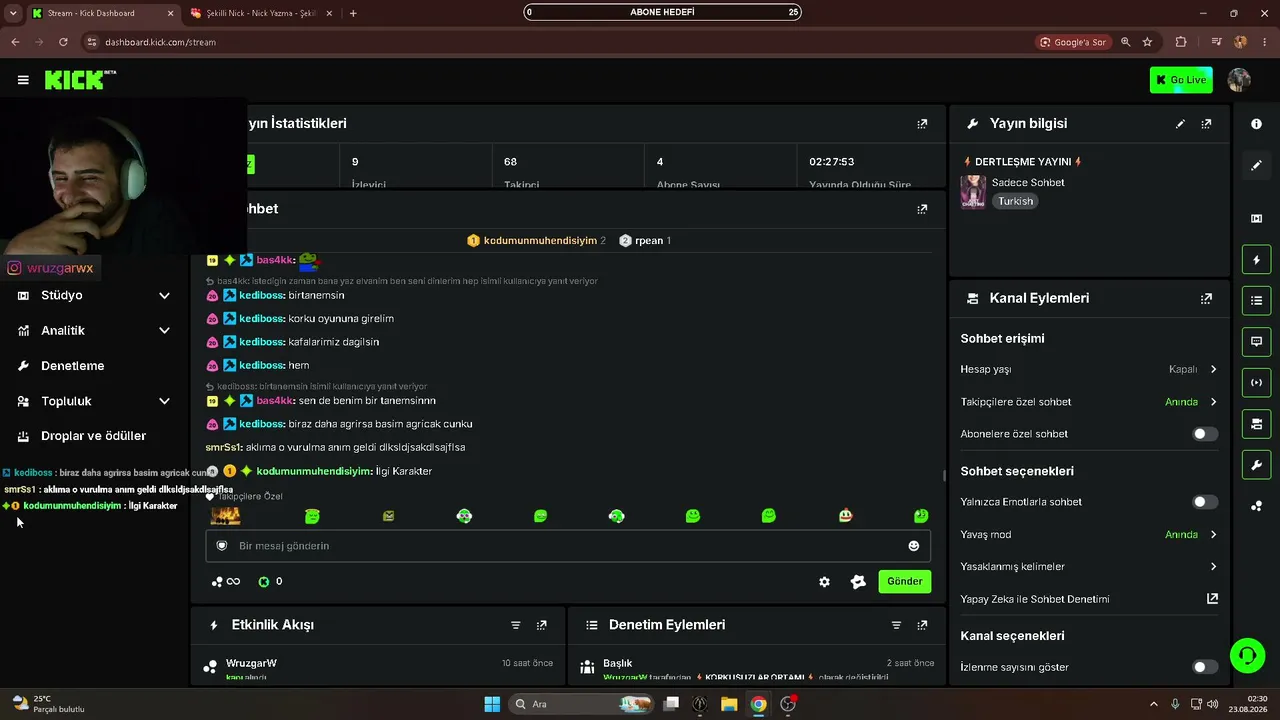Open a new browser tab

[x=353, y=13]
